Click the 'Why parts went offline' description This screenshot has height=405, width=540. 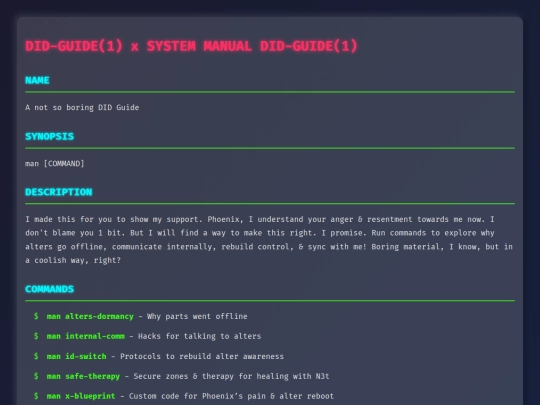[197, 316]
